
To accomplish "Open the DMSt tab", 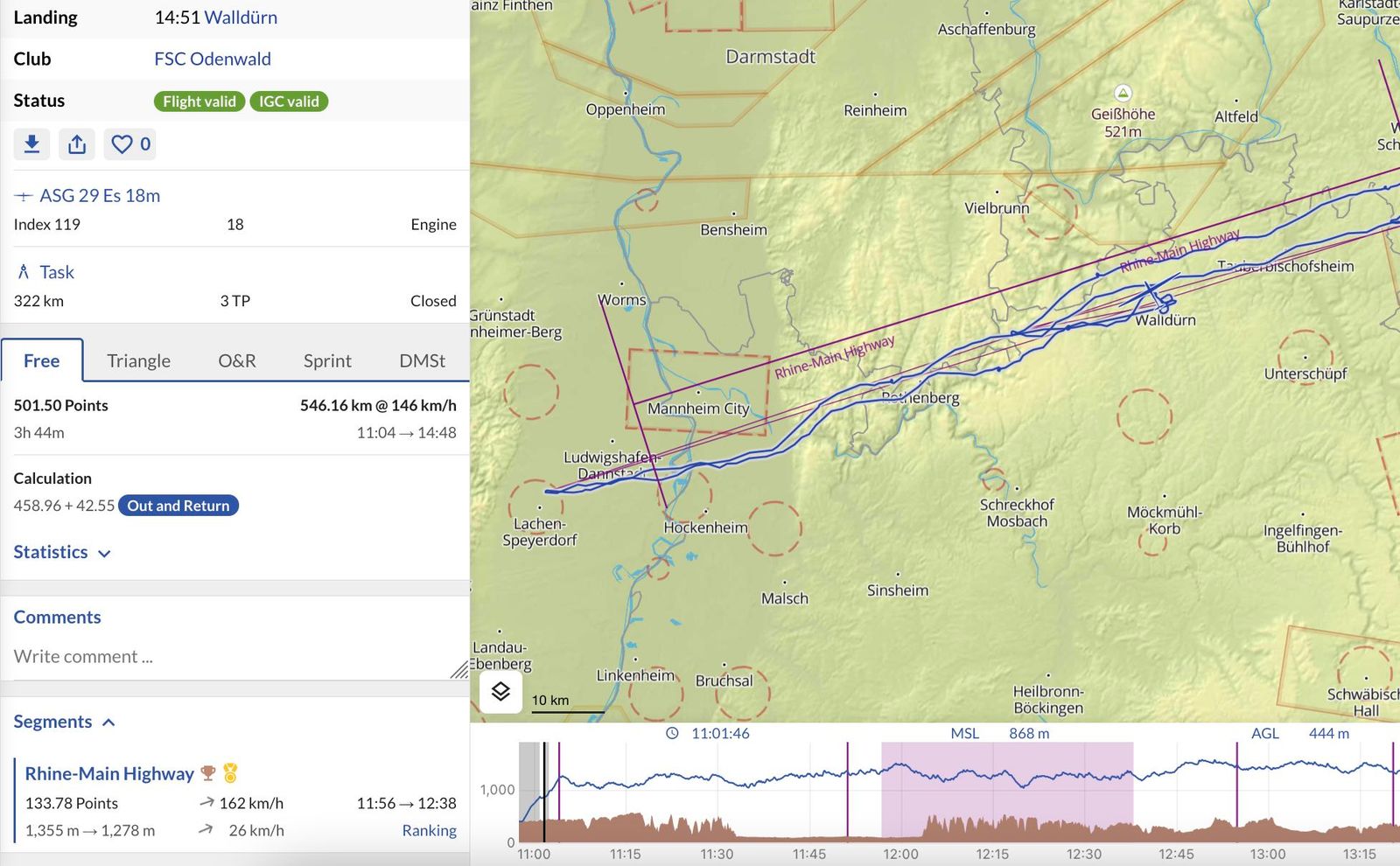I will pyautogui.click(x=422, y=360).
